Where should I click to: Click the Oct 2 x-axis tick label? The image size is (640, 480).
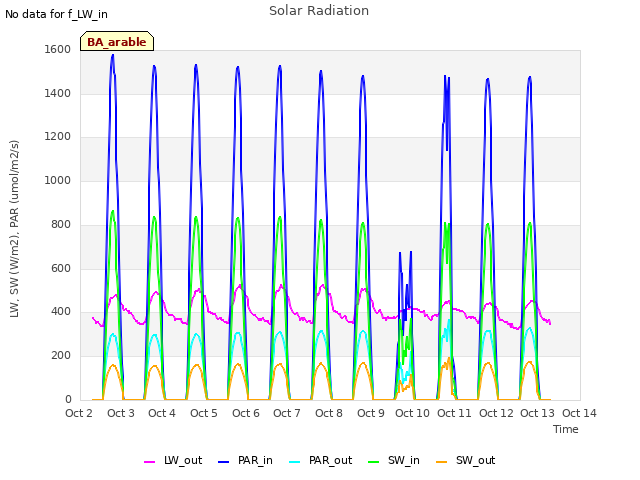pos(79,413)
